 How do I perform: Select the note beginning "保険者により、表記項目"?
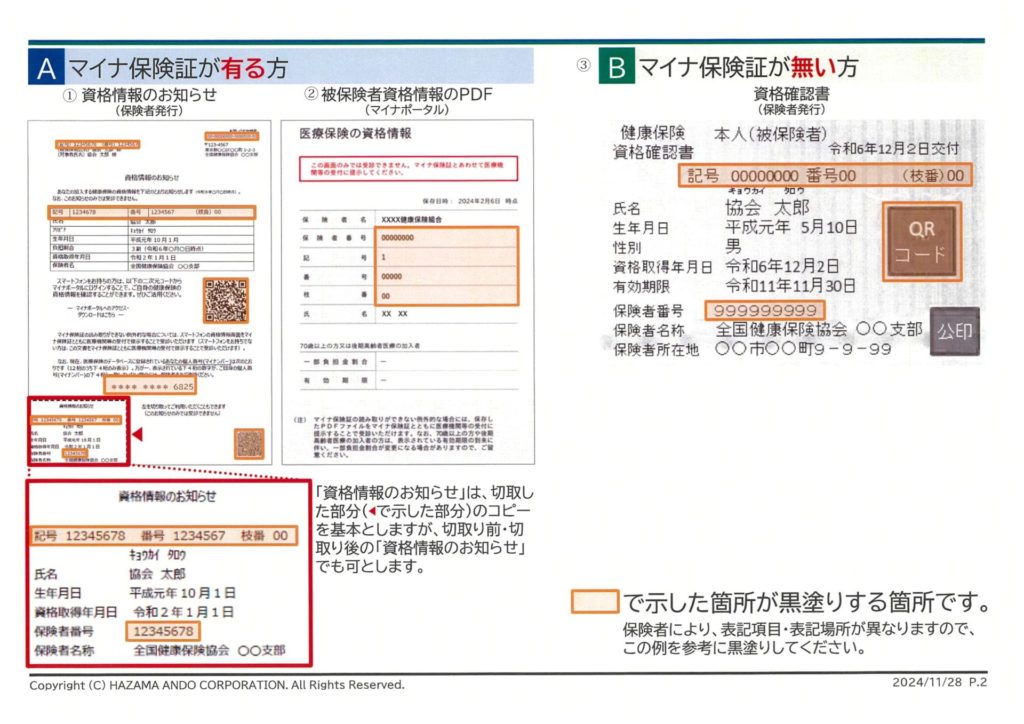coord(799,638)
